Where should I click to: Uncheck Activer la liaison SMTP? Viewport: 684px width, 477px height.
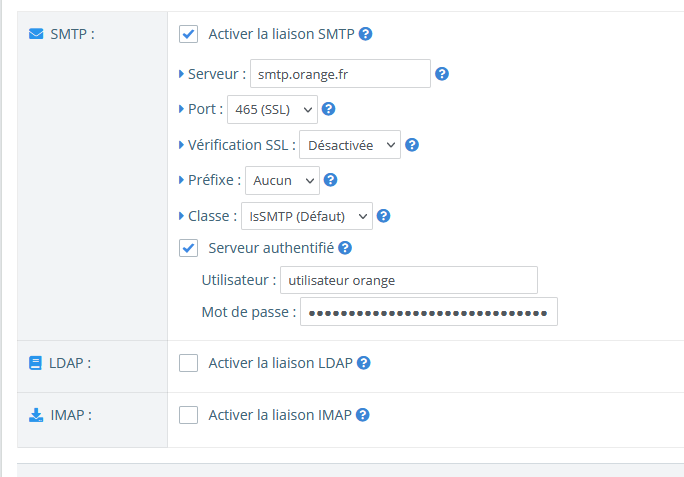188,34
